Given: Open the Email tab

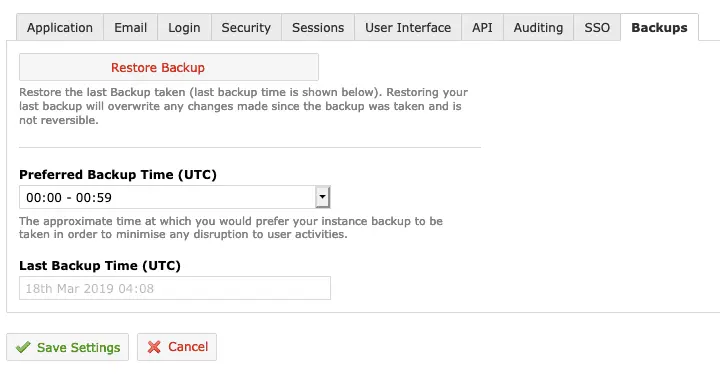Looking at the screenshot, I should 130,28.
